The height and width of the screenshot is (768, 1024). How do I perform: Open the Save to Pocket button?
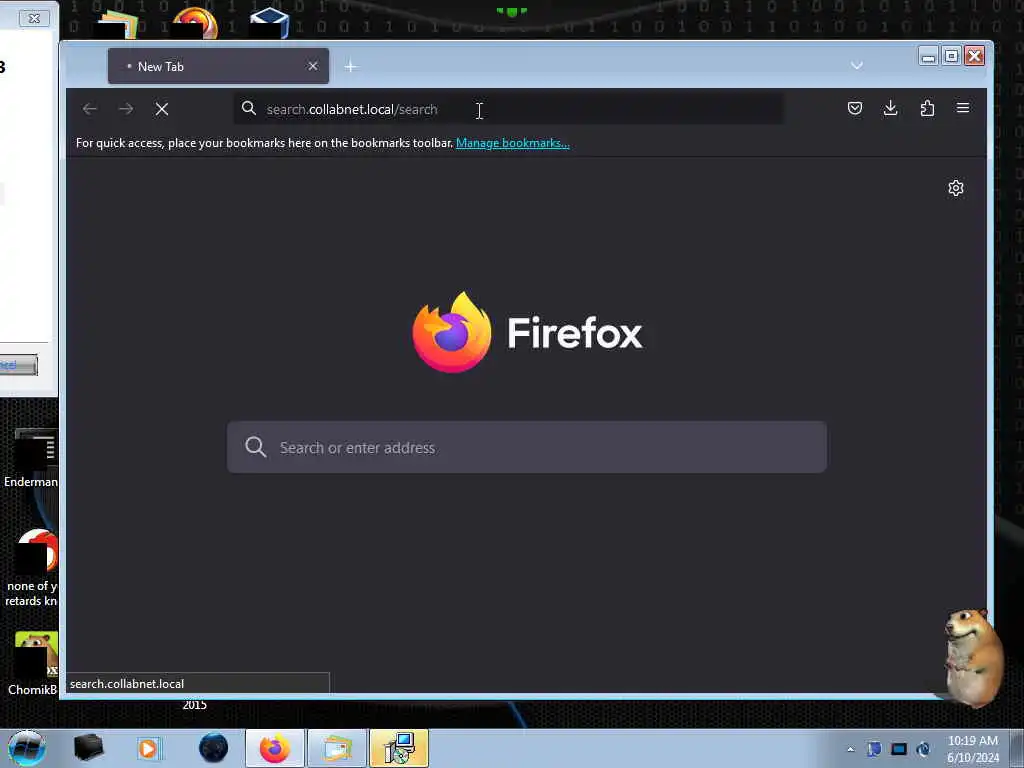[x=854, y=108]
